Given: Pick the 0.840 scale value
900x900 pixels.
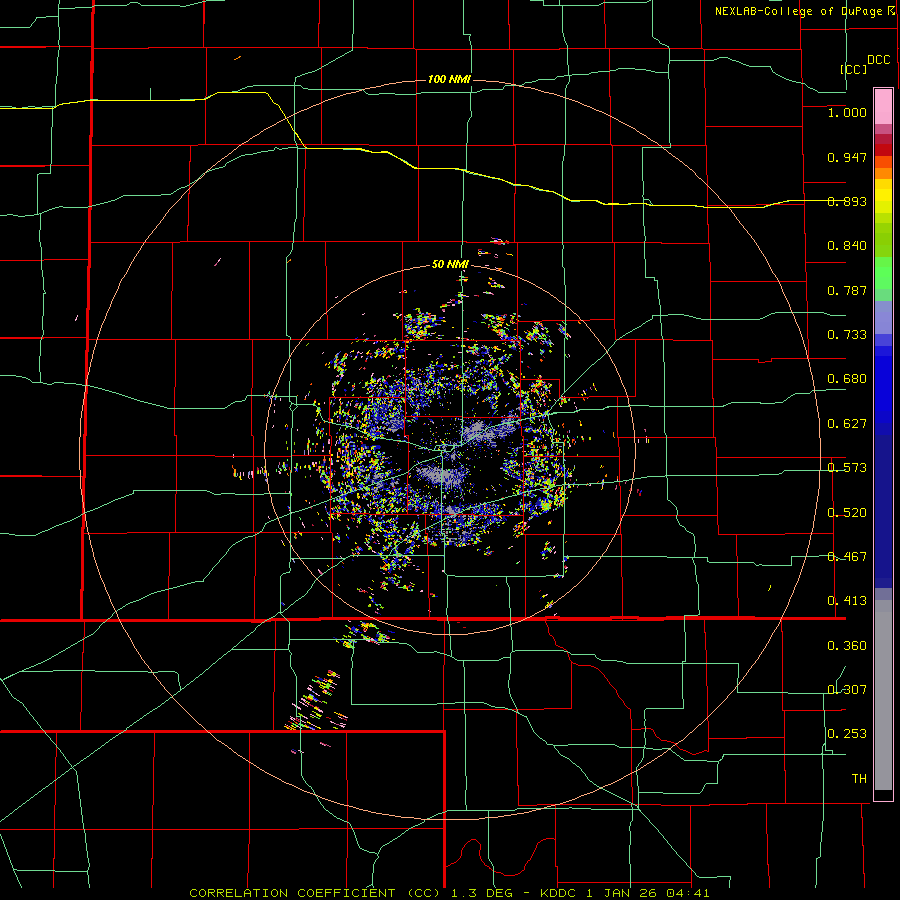Looking at the screenshot, I should point(847,246).
